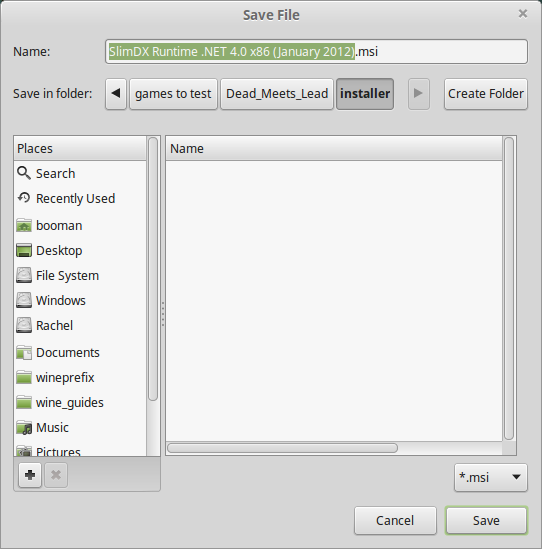Select the 'Desktop' label in Places
Screen dimensions: 542x549
tap(59, 250)
